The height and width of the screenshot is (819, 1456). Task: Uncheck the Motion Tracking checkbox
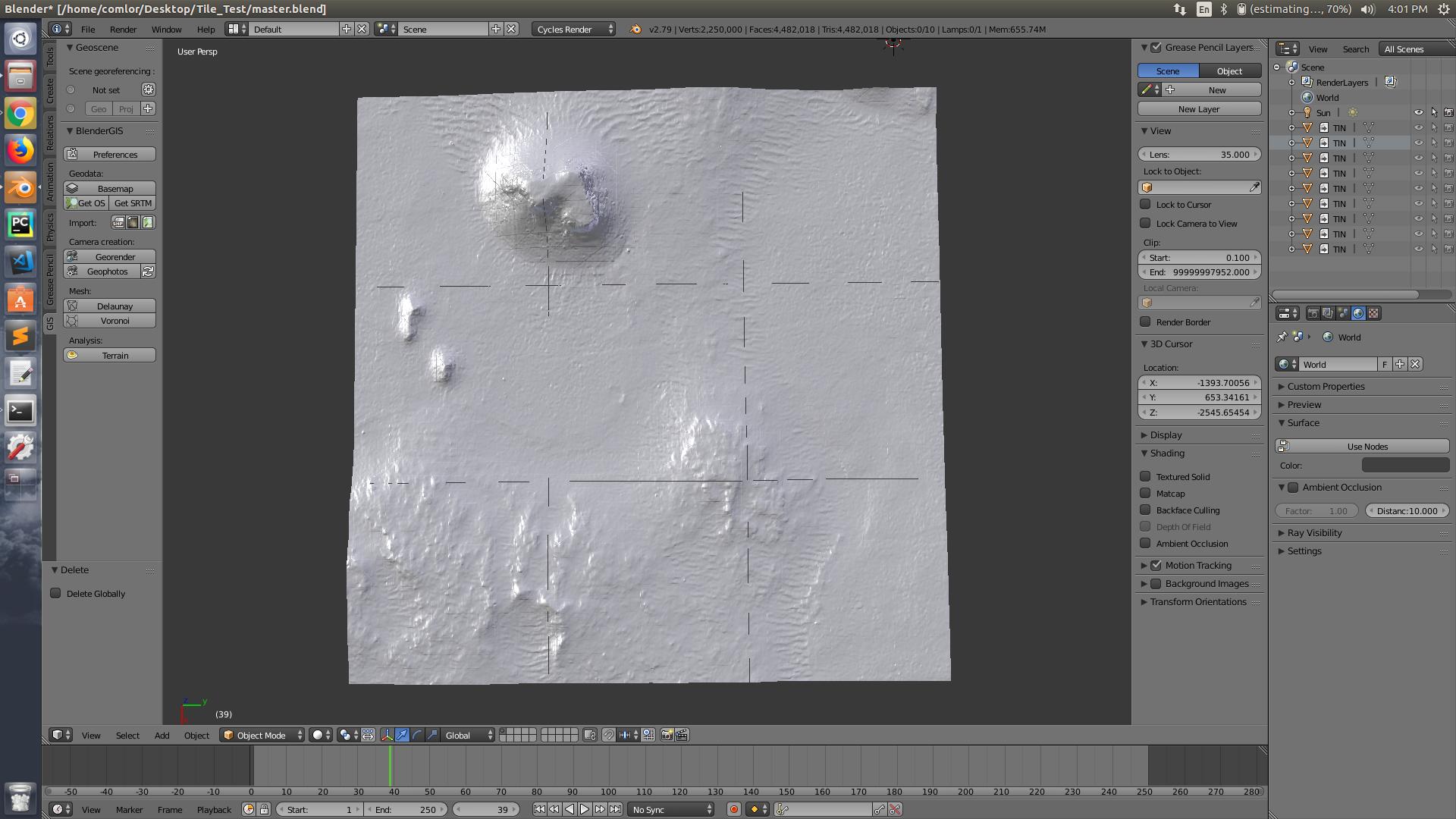pos(1156,565)
